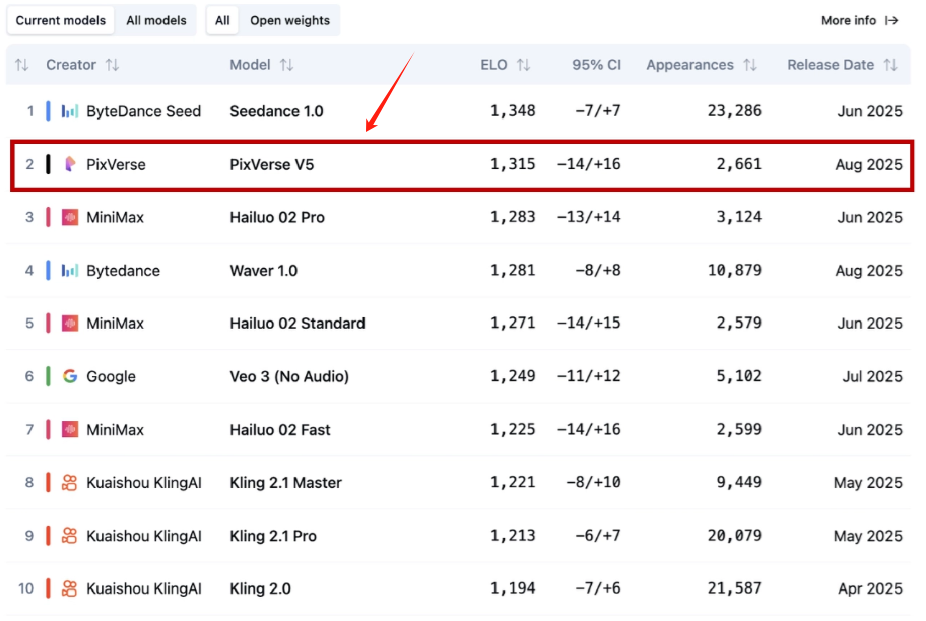The width and height of the screenshot is (926, 621).
Task: Click release date Apr 2025
Action: [x=870, y=589]
